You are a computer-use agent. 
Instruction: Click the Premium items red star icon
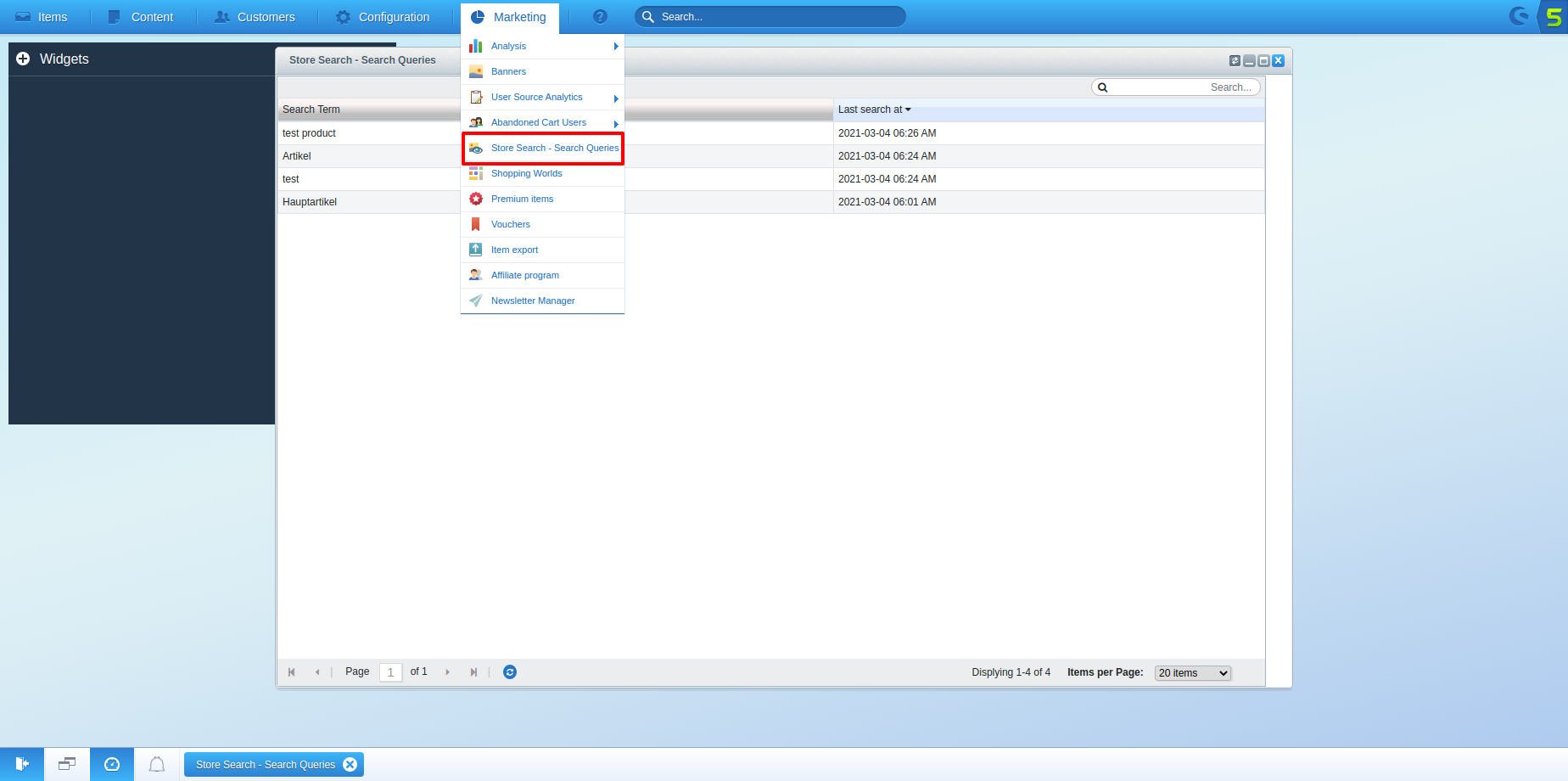click(476, 199)
